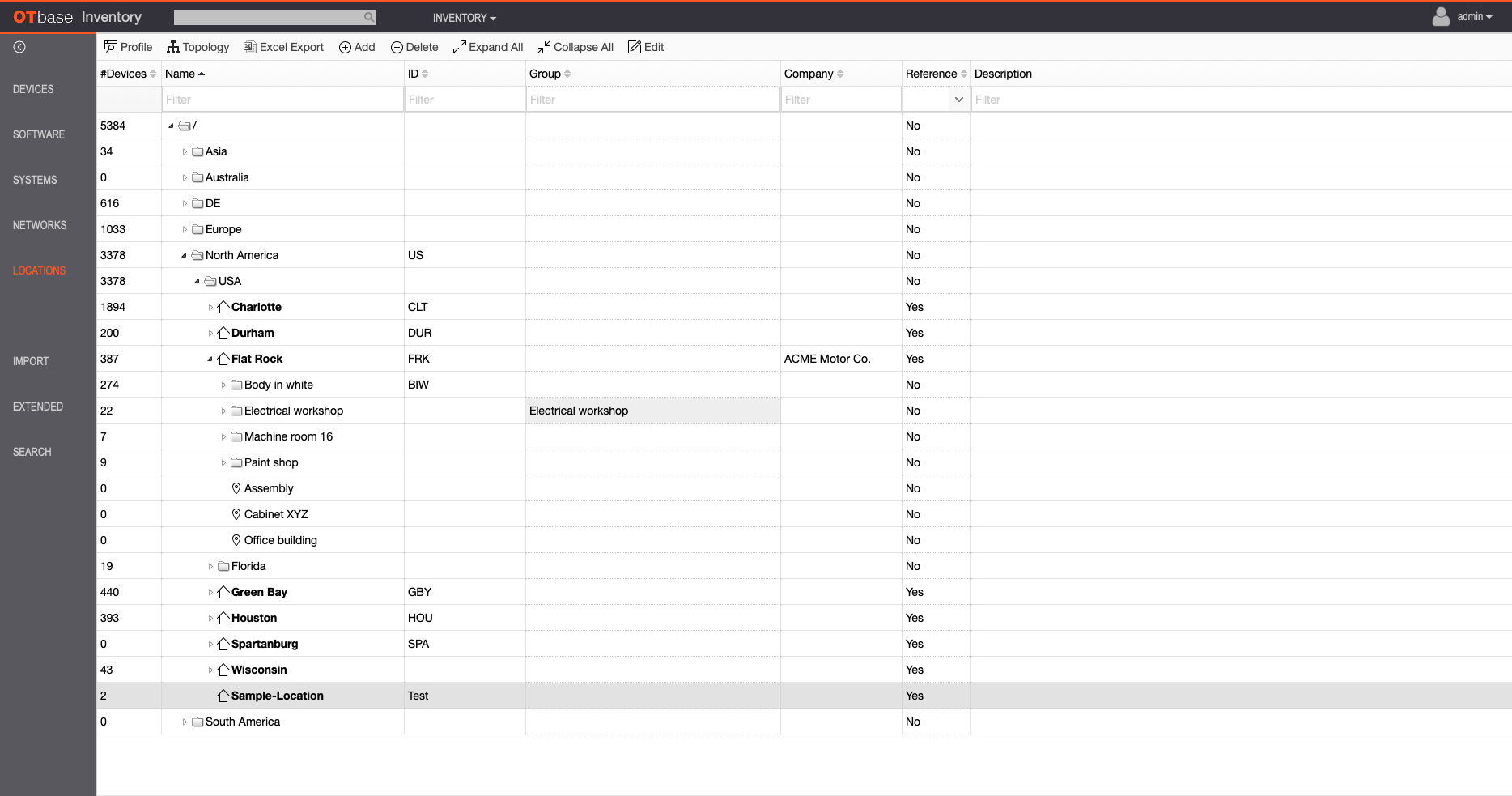Viewport: 1512px width, 796px height.
Task: Delete the selected location using minus icon
Action: tap(397, 47)
